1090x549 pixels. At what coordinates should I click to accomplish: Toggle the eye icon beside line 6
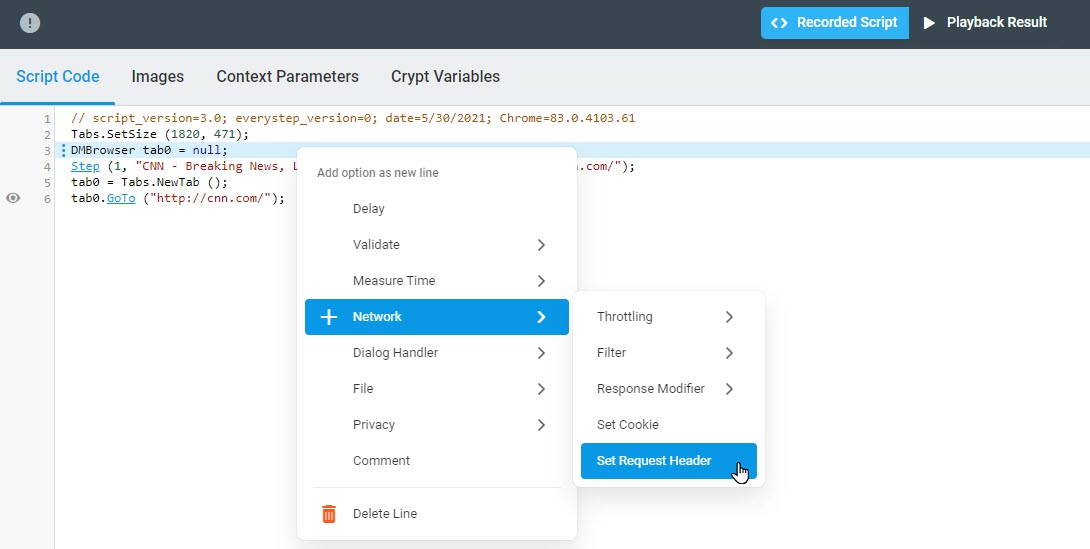pos(13,198)
